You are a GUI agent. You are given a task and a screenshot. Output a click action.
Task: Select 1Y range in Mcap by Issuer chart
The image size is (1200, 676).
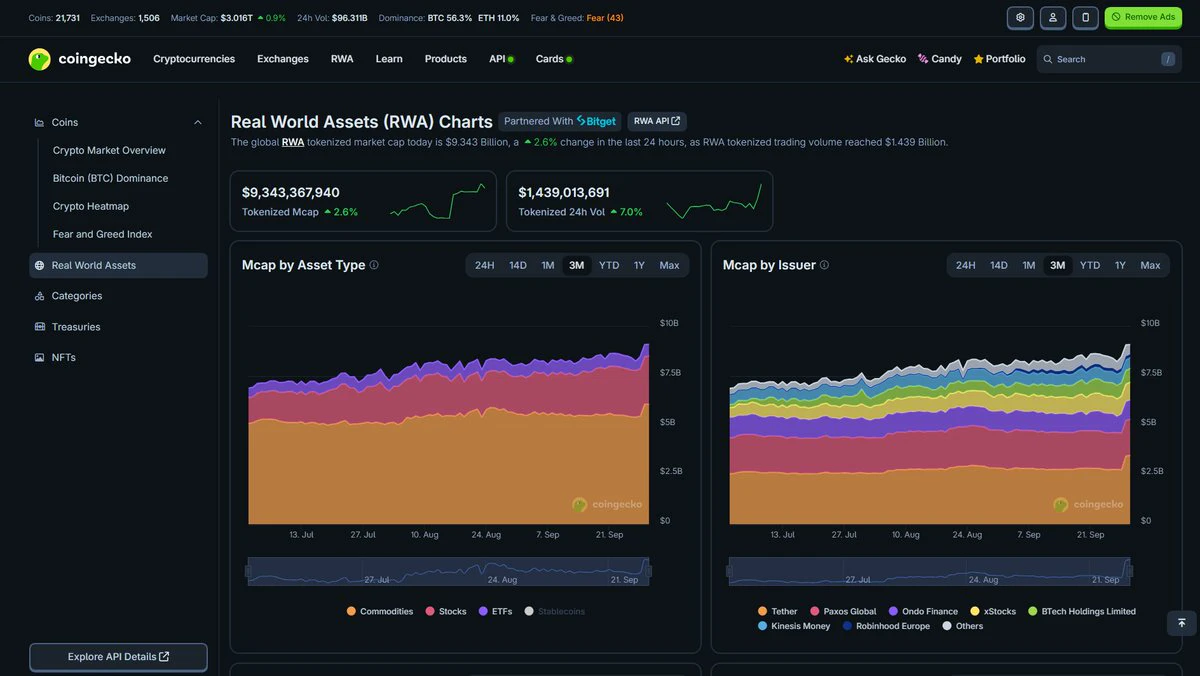tap(1120, 265)
